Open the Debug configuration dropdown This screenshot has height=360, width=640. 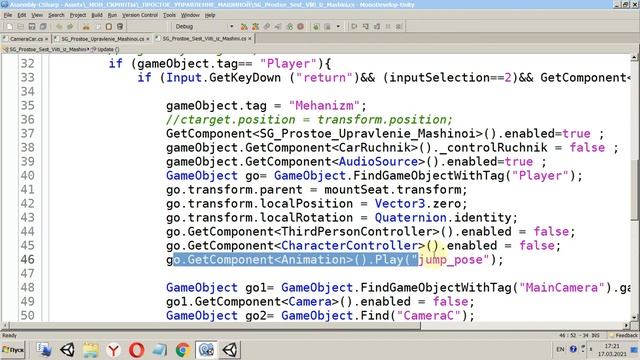pos(204,27)
